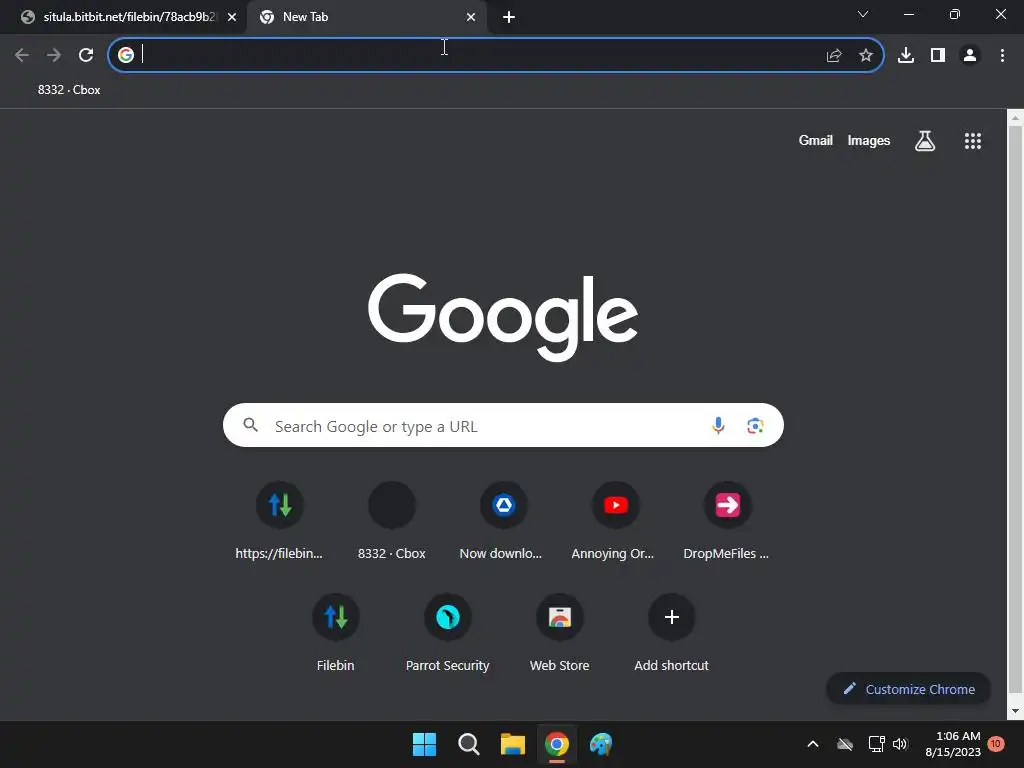Viewport: 1024px width, 768px height.
Task: Go forward using the browser forward arrow
Action: pos(54,56)
